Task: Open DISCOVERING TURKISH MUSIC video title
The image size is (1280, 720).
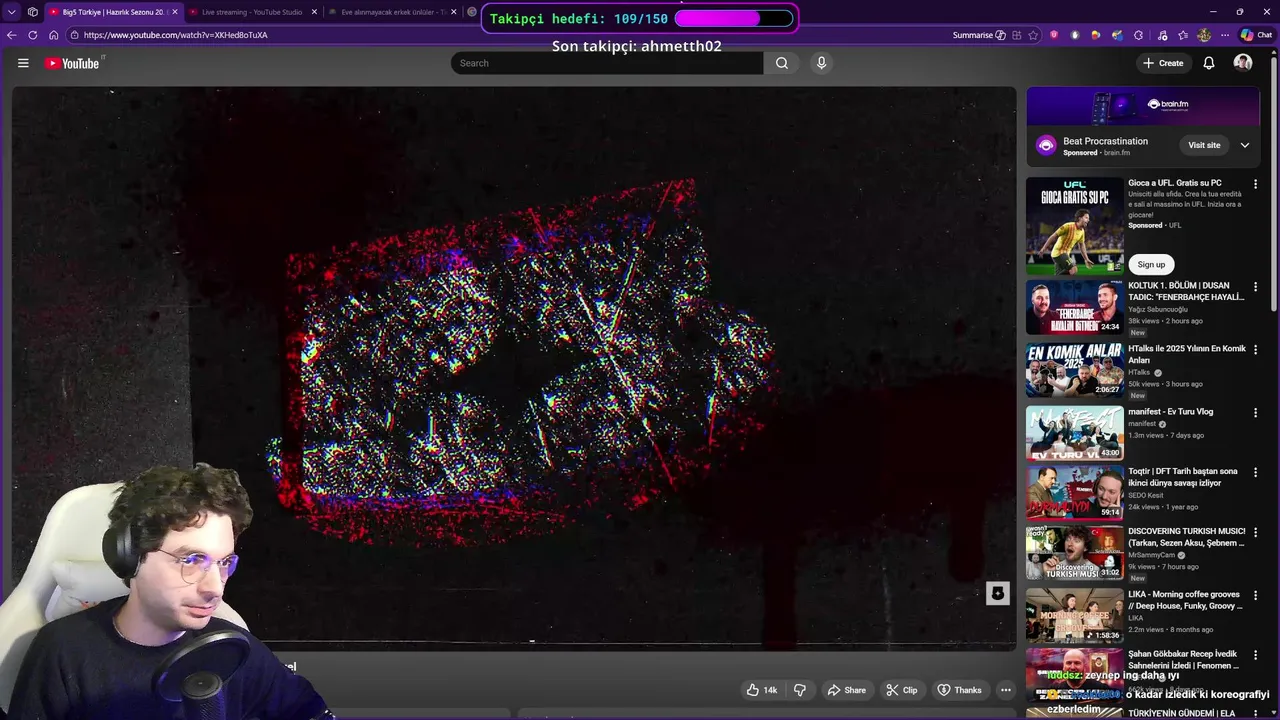Action: pos(1187,537)
